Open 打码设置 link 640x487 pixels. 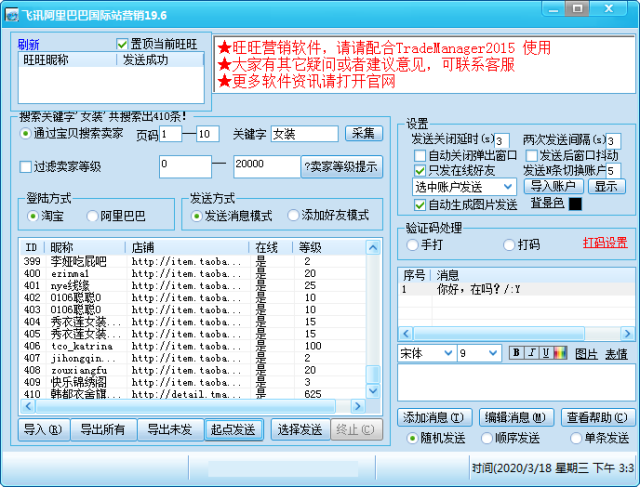(x=605, y=242)
